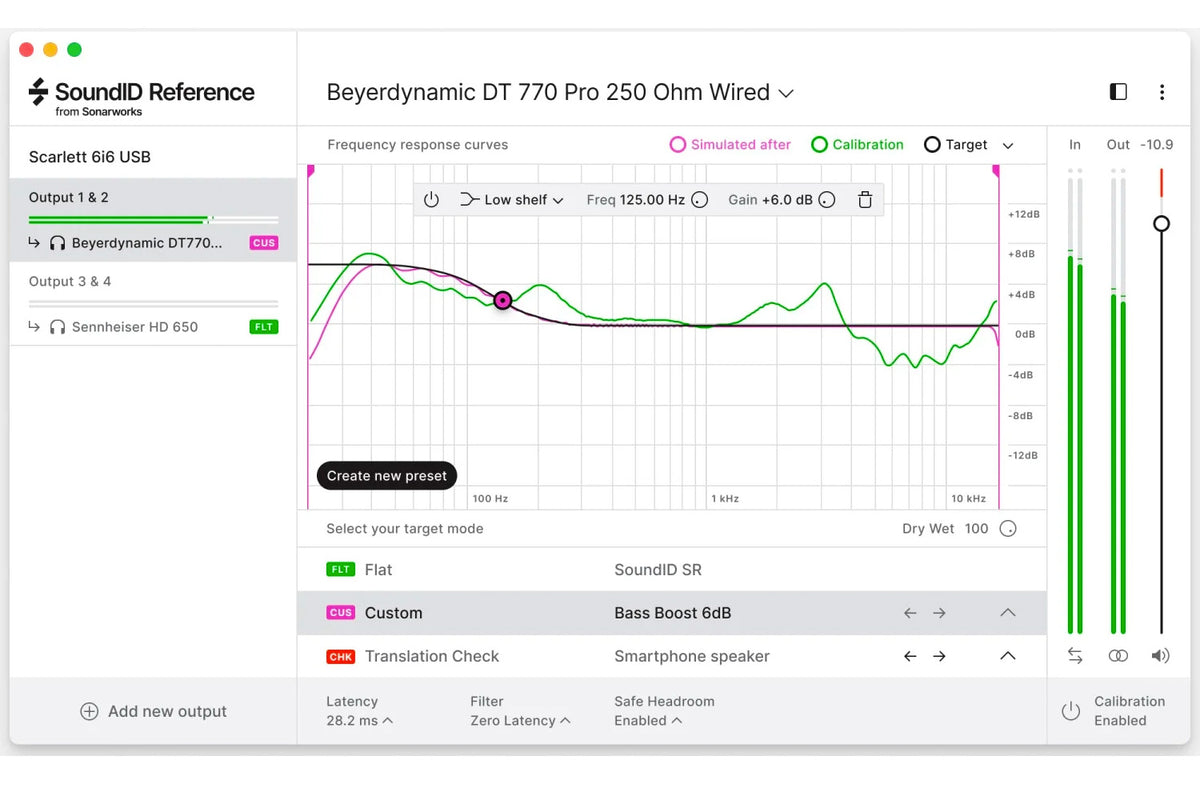1200x800 pixels.
Task: Toggle Simulated after curve visibility
Action: 730,145
